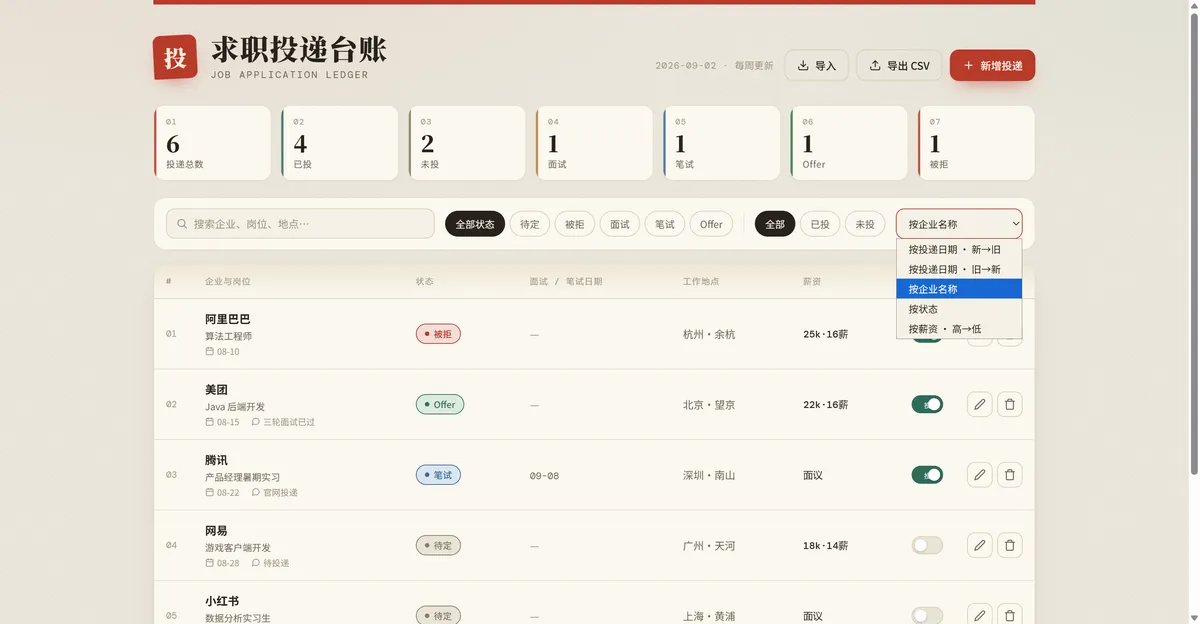The height and width of the screenshot is (624, 1200).
Task: Click the magnifier icon in search box
Action: (182, 224)
